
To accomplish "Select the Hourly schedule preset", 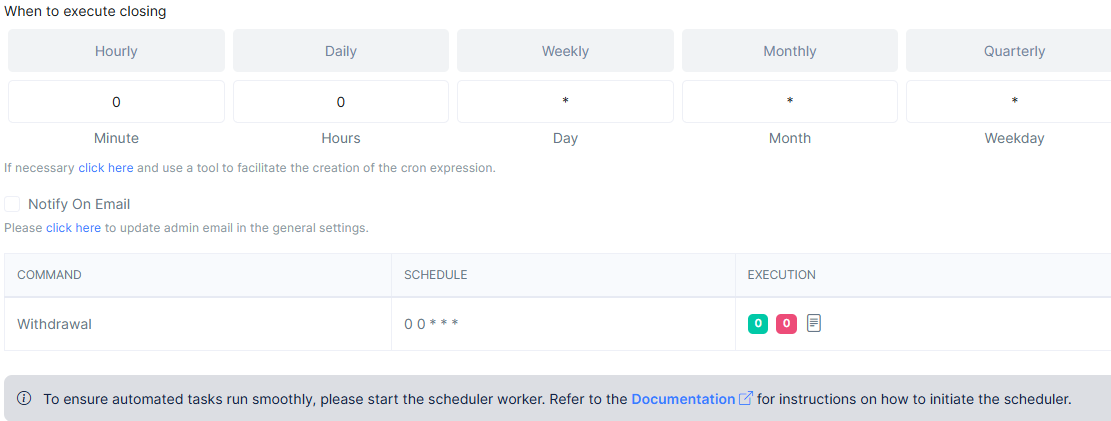I will [x=116, y=51].
